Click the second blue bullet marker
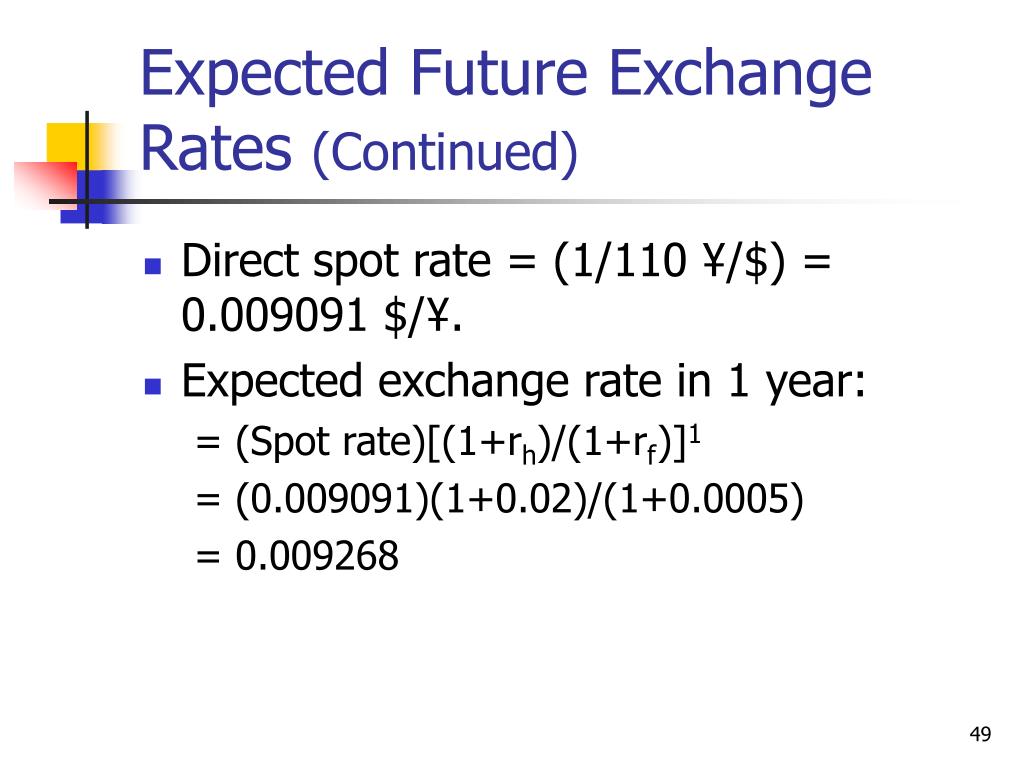The width and height of the screenshot is (1024, 768). click(153, 387)
